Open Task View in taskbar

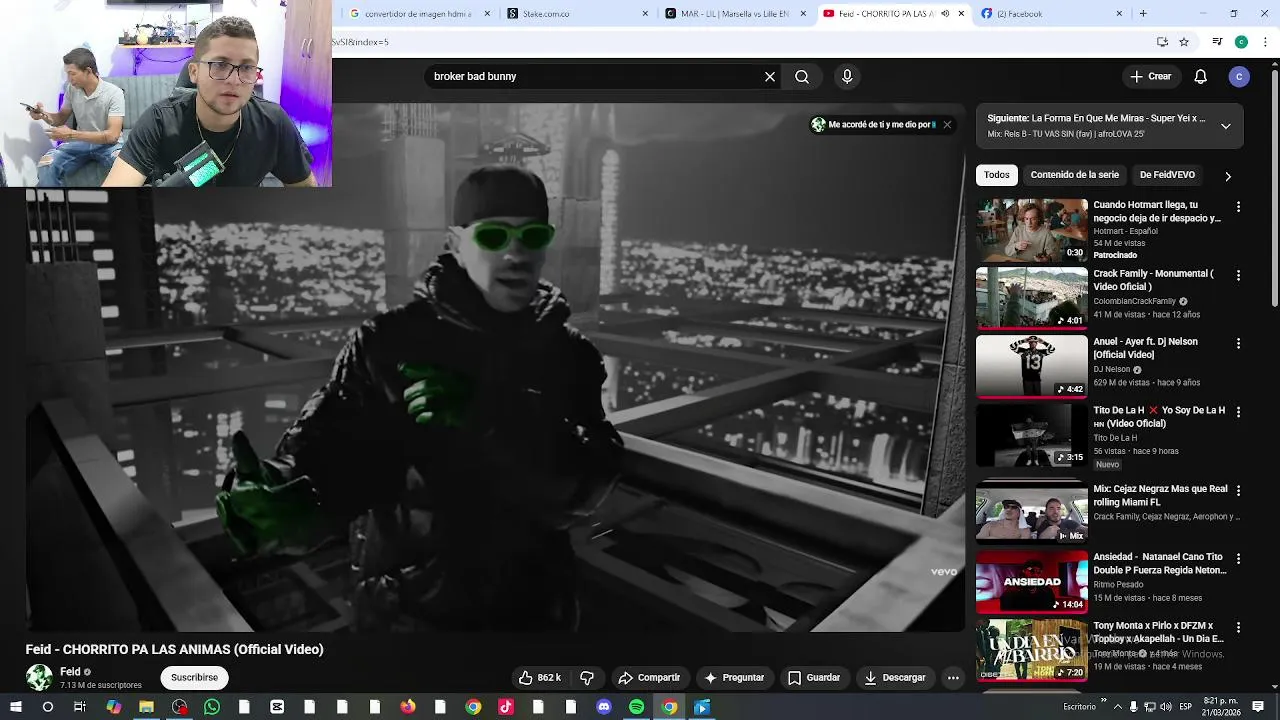tap(80, 707)
